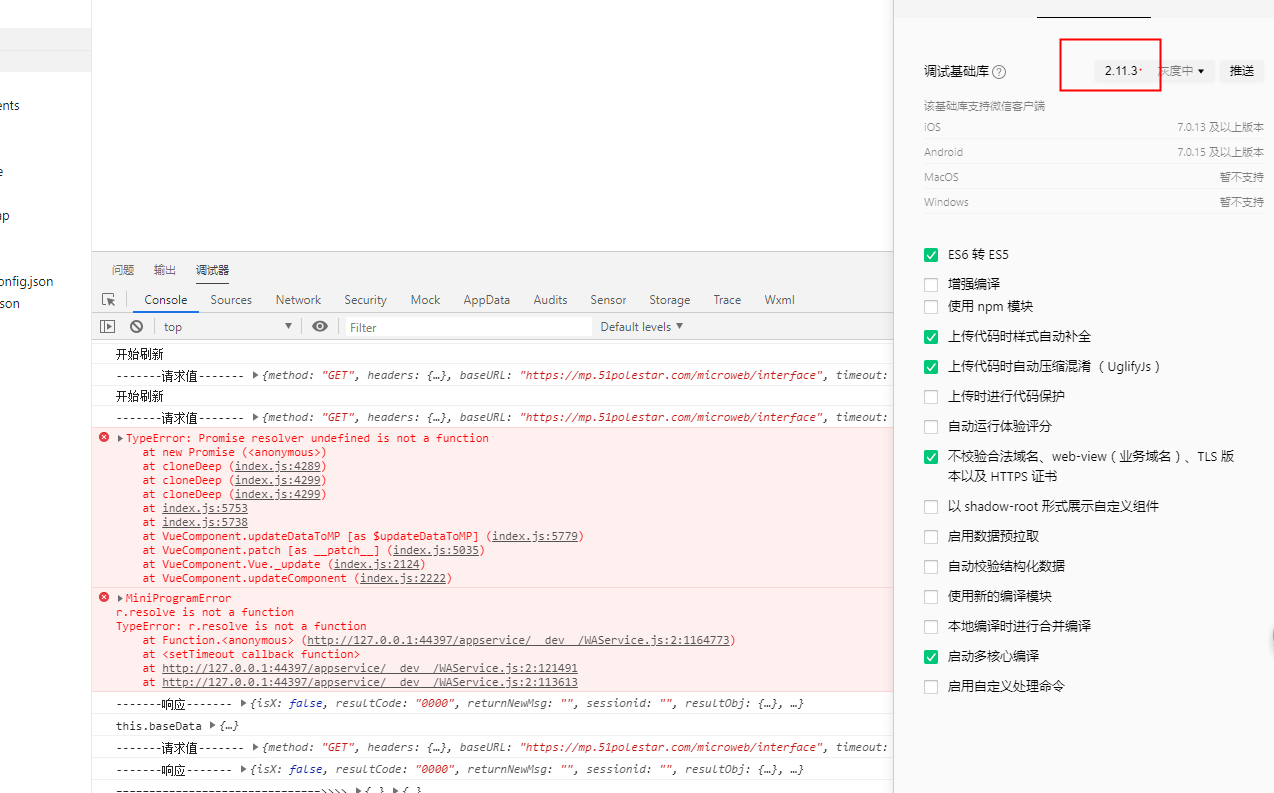Click the 'r.resolve is not a function' text
1274x793 pixels.
[205, 612]
